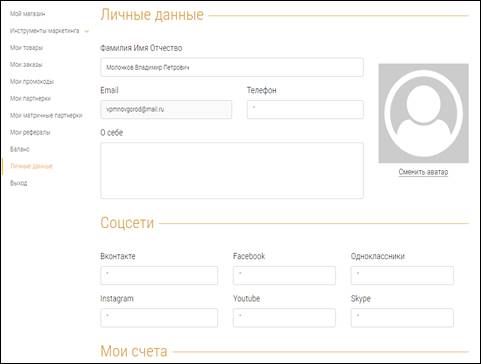Open Мои матричные партнерки
Image resolution: width=481 pixels, height=364 pixels.
click(x=46, y=116)
